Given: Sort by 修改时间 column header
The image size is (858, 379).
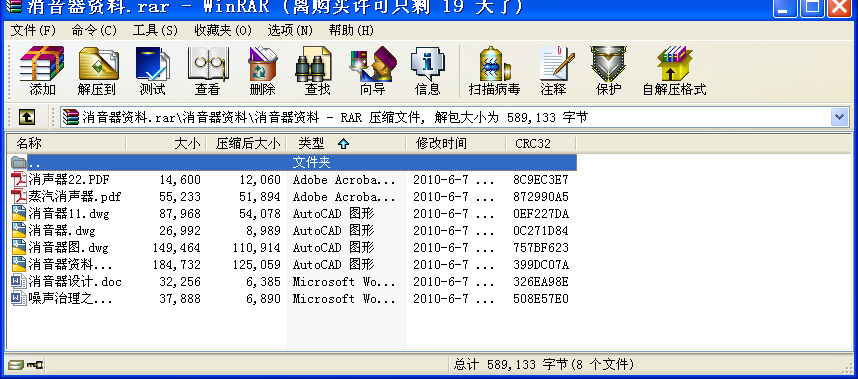Looking at the screenshot, I should point(456,144).
